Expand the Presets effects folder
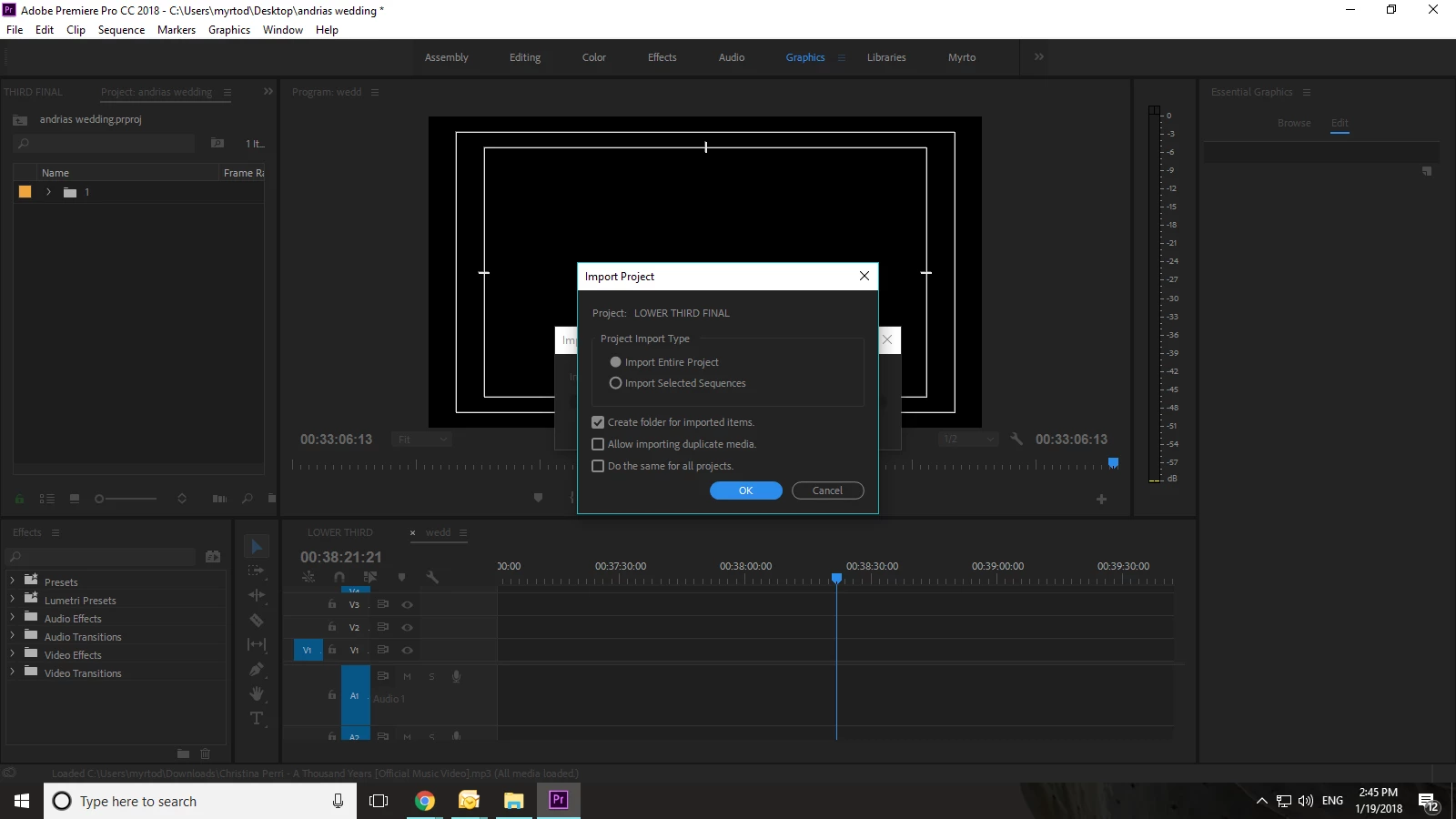Viewport: 1456px width, 819px height. pyautogui.click(x=12, y=581)
